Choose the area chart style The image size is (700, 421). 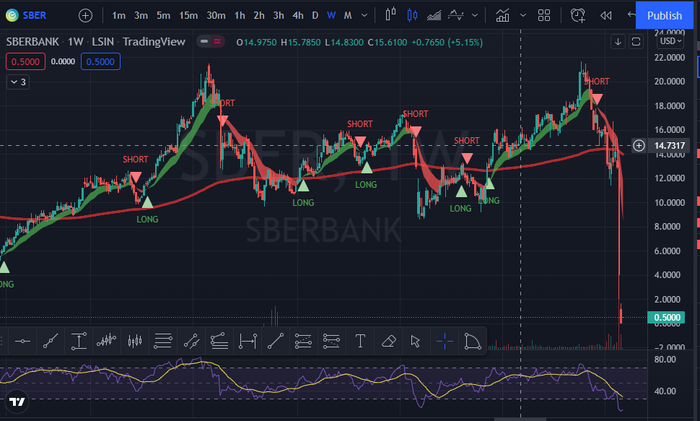(x=433, y=16)
